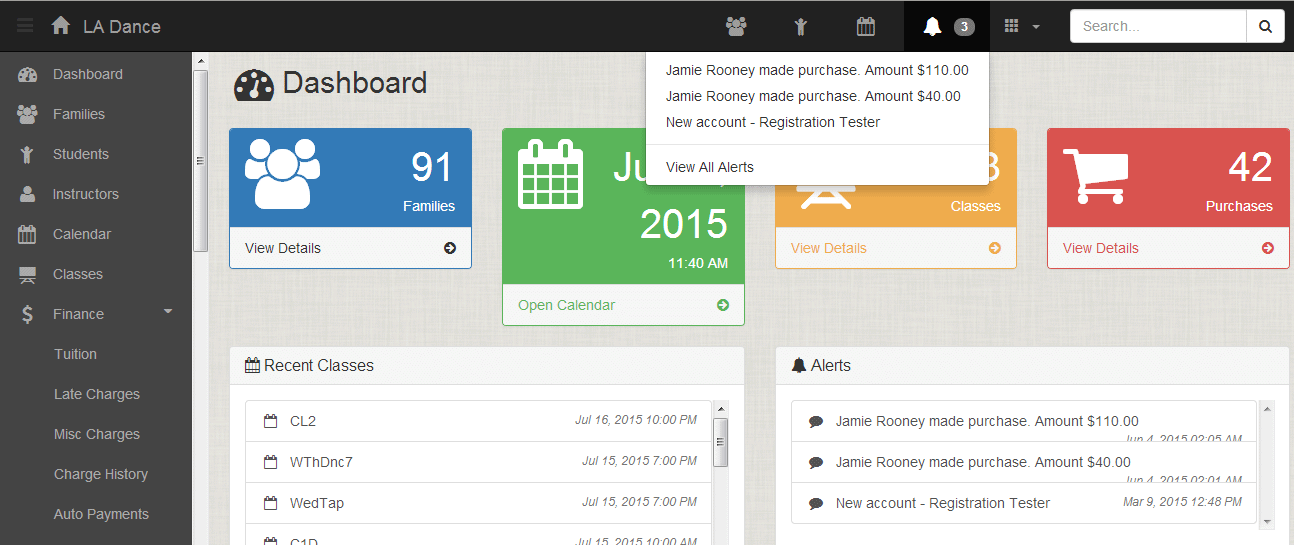The height and width of the screenshot is (545, 1294).
Task: Click View All Alerts in dropdown
Action: (x=710, y=167)
